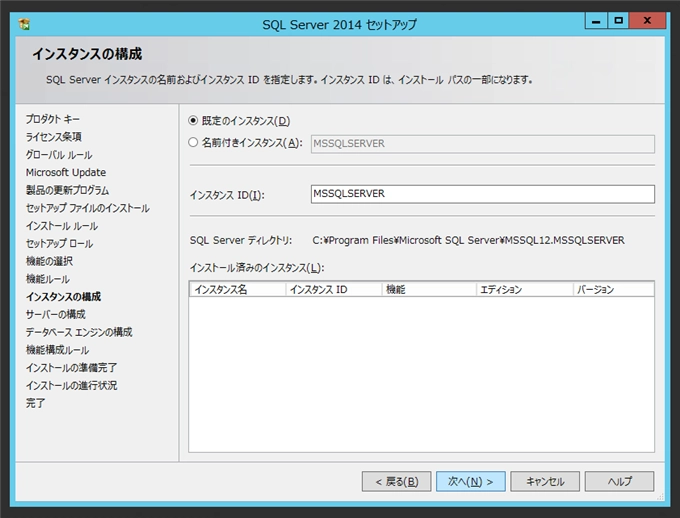Click インストール ルール step
Screen dimensions: 680x518
pyautogui.click(x=62, y=226)
